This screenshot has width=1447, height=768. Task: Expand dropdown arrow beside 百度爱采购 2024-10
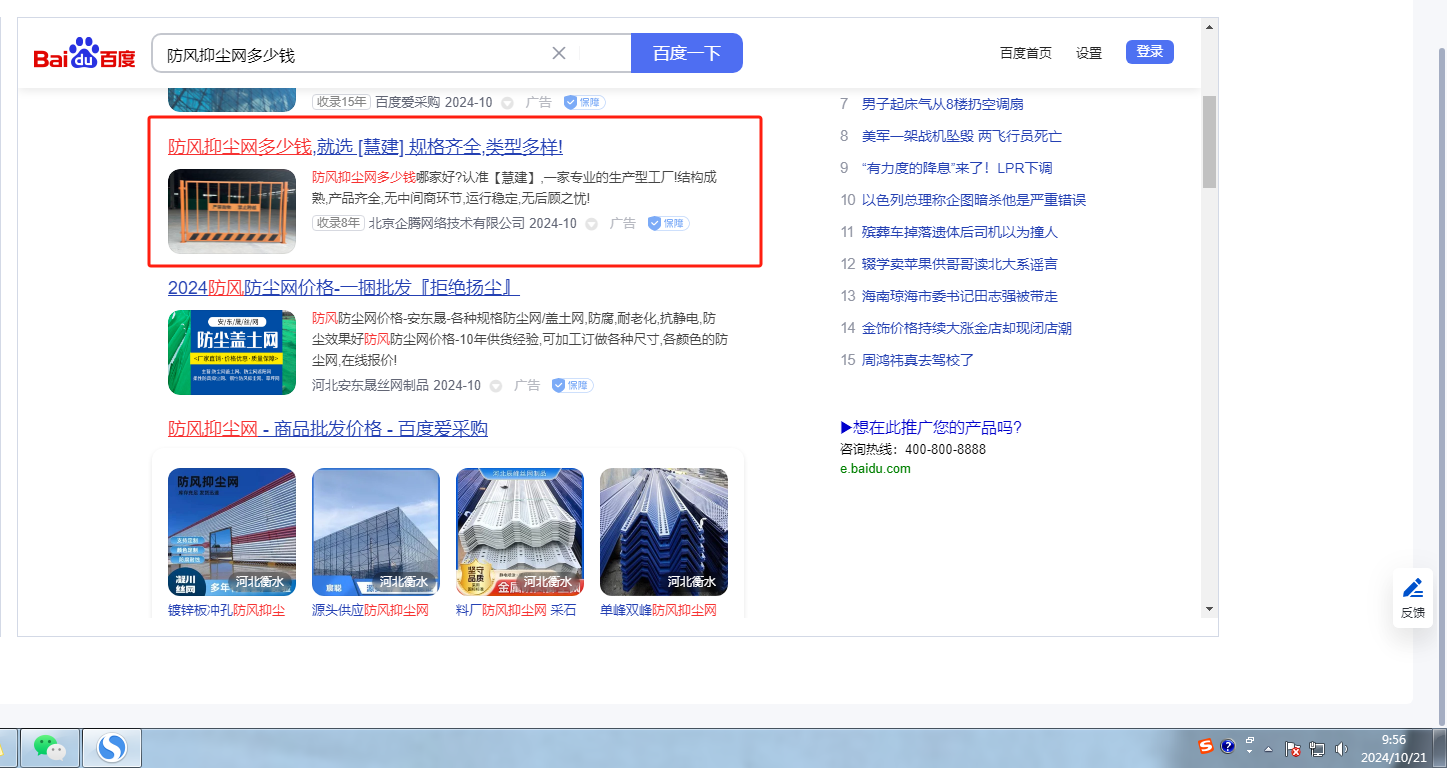(507, 103)
